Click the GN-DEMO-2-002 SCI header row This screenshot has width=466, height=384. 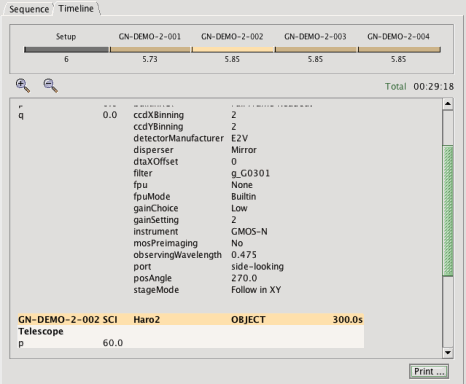[191, 319]
